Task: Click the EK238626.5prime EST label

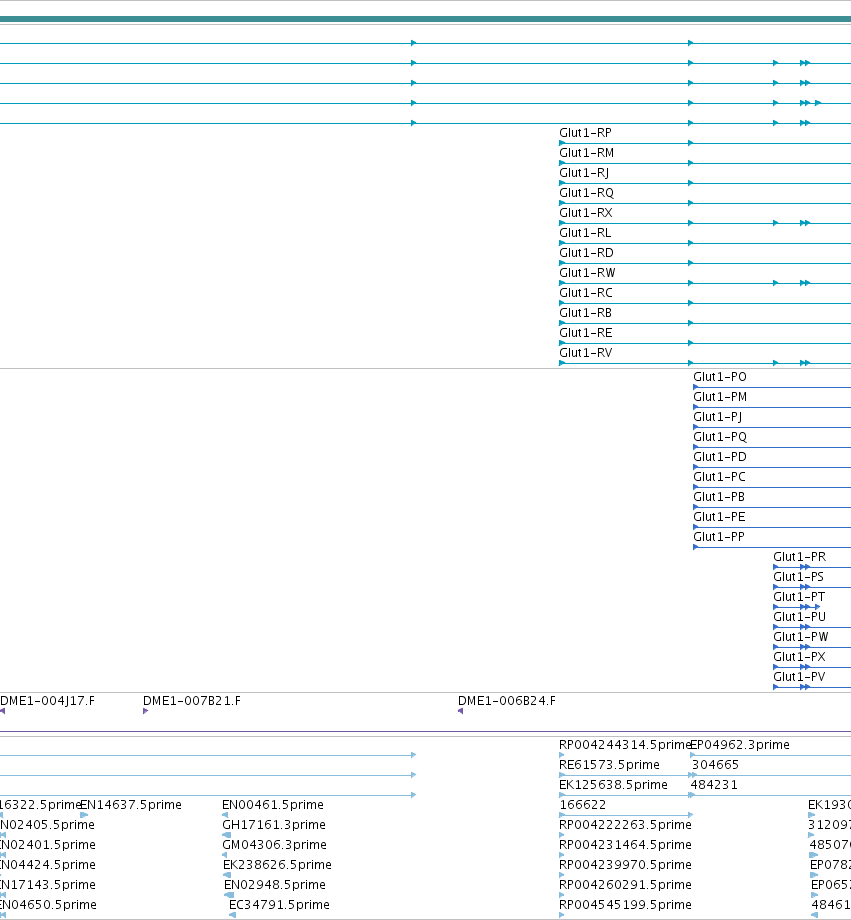Action: click(278, 864)
